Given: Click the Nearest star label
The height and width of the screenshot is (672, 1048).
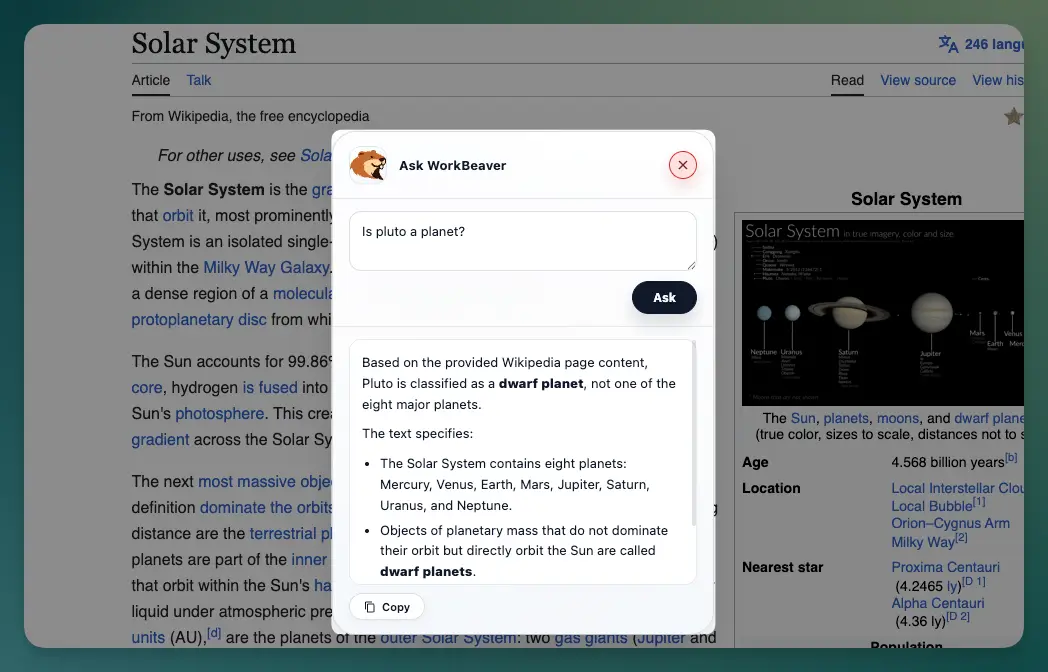Looking at the screenshot, I should pyautogui.click(x=783, y=567).
